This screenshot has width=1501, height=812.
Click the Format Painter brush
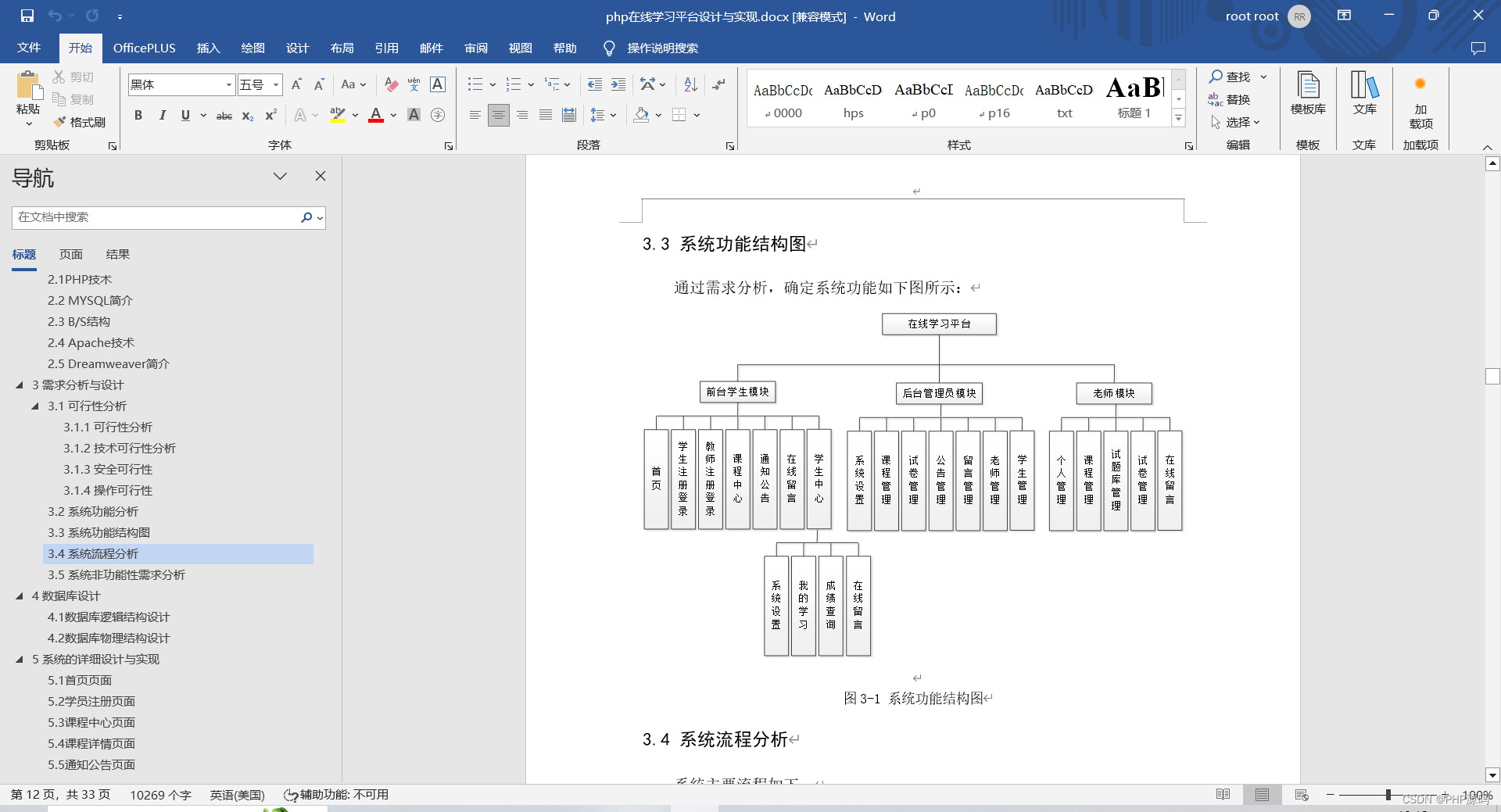(x=60, y=122)
